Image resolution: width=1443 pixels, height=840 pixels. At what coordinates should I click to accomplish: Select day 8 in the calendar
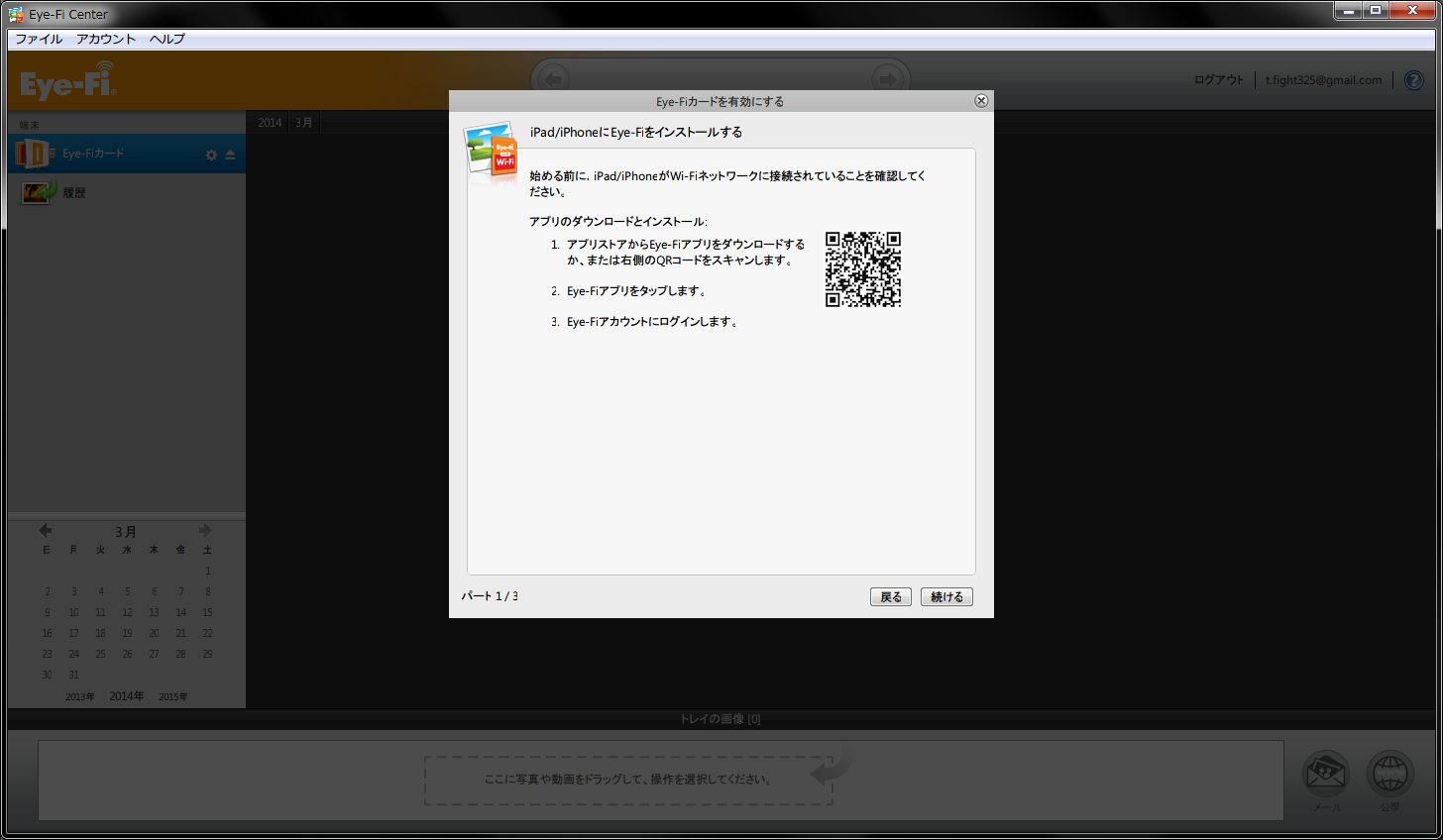point(207,591)
